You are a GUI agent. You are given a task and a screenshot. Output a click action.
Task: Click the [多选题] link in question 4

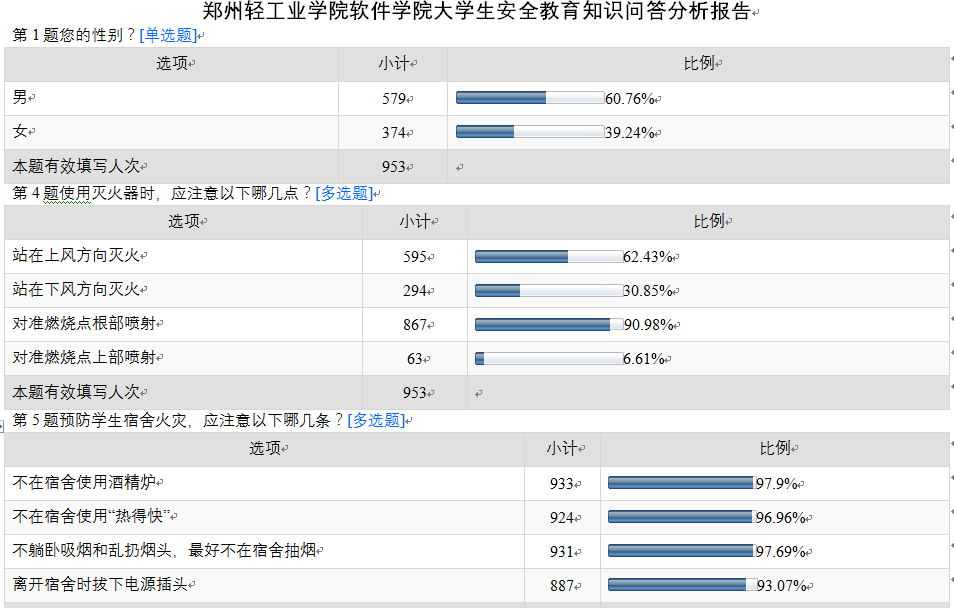tap(343, 193)
